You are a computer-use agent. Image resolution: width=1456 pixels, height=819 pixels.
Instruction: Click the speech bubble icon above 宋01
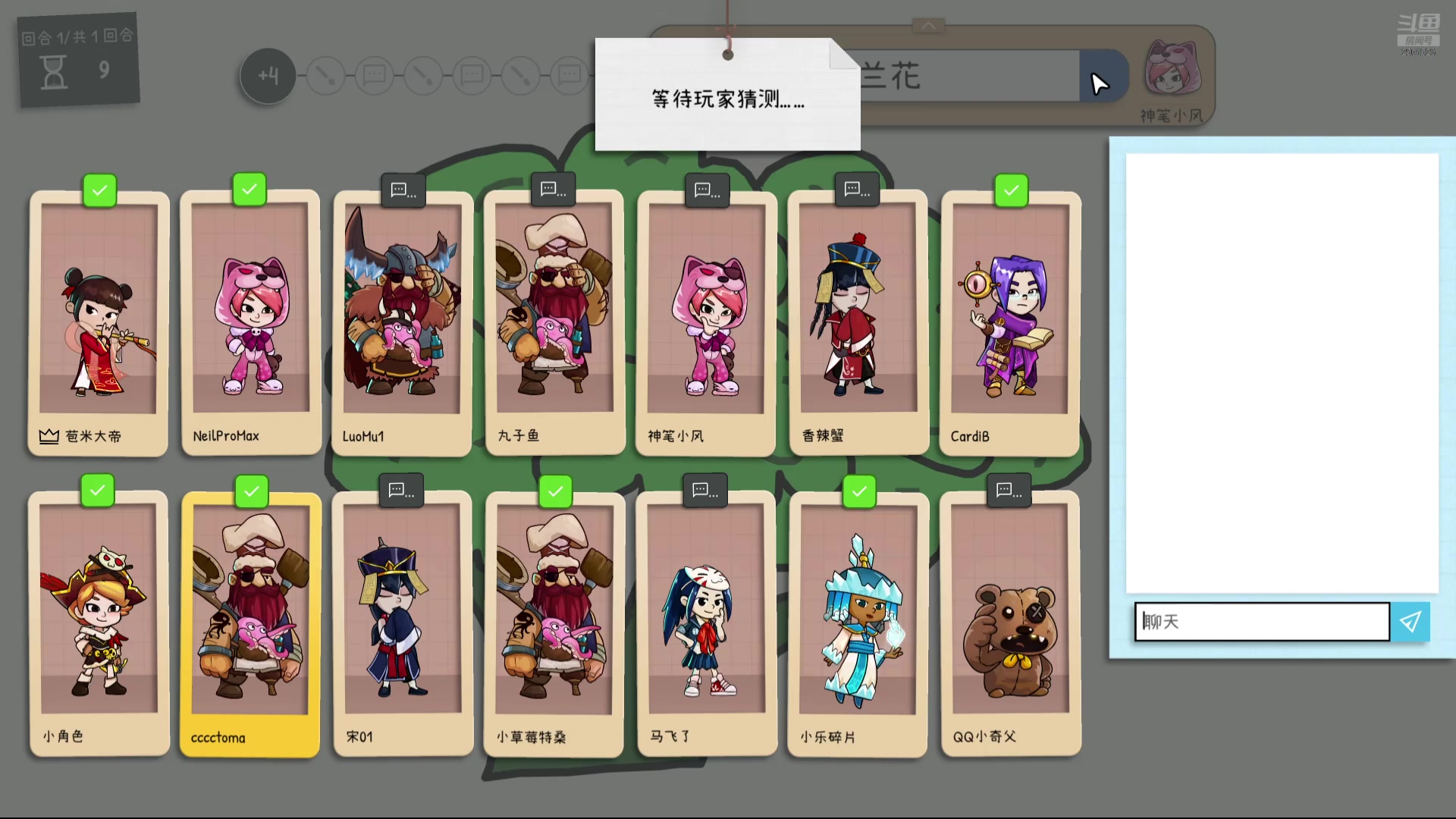[401, 490]
